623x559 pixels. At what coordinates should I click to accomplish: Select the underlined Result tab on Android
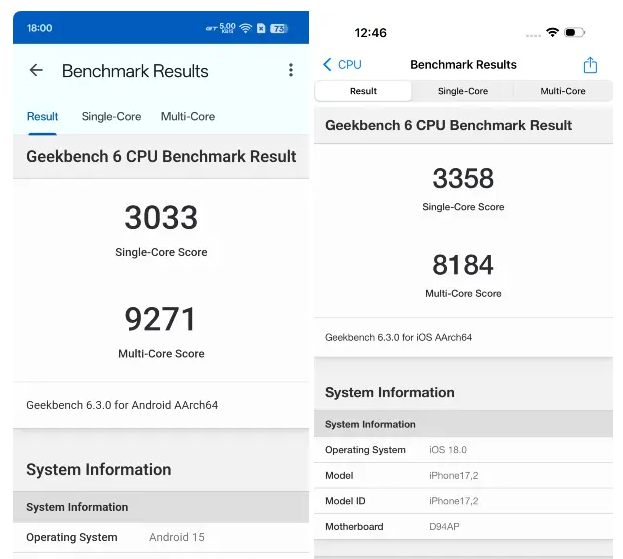(x=43, y=117)
